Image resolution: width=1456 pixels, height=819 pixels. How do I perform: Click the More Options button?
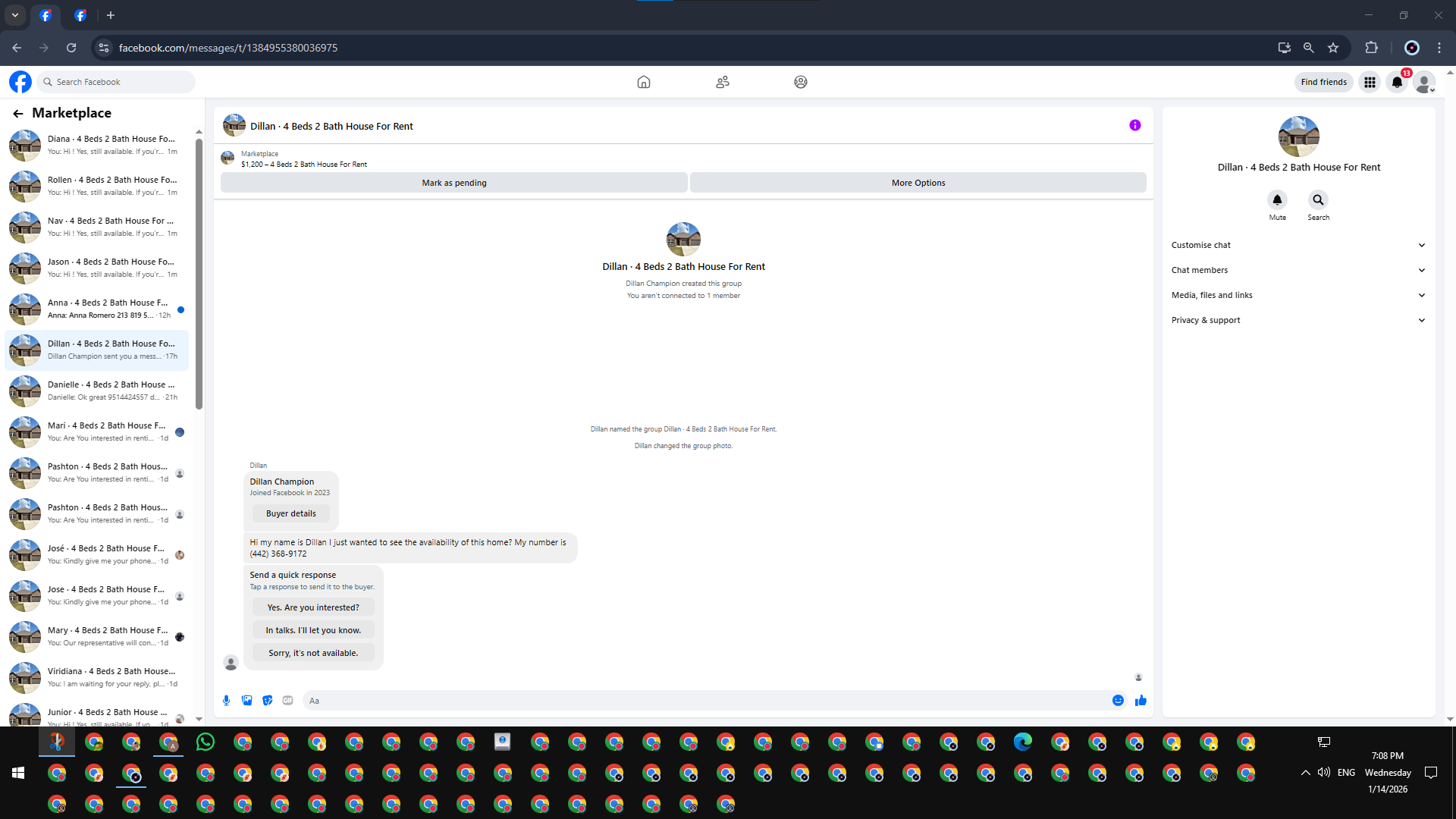tap(918, 183)
